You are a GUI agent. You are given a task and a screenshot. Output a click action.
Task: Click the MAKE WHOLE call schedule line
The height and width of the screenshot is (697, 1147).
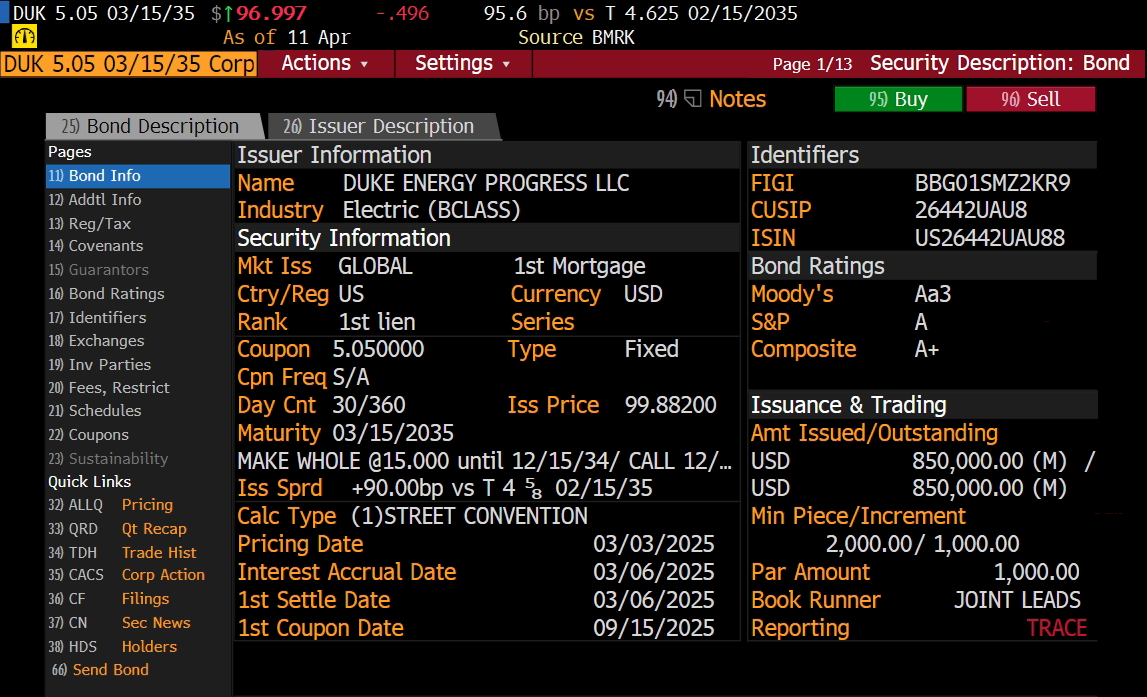[x=484, y=461]
